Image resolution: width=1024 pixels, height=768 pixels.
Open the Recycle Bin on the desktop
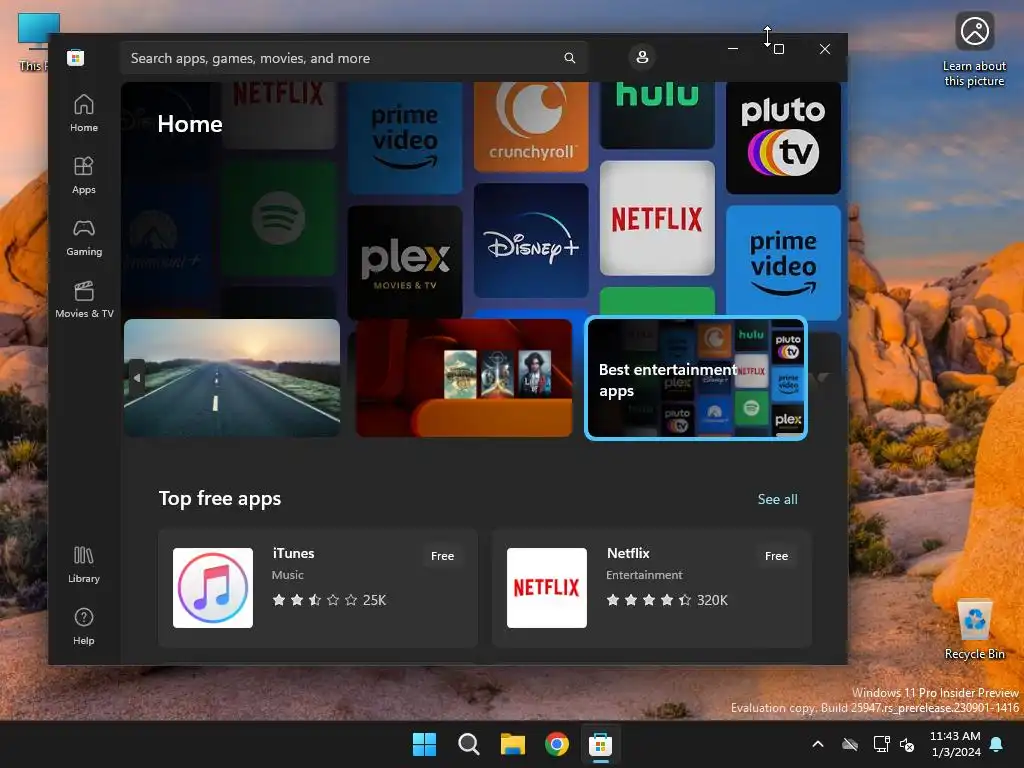point(974,630)
